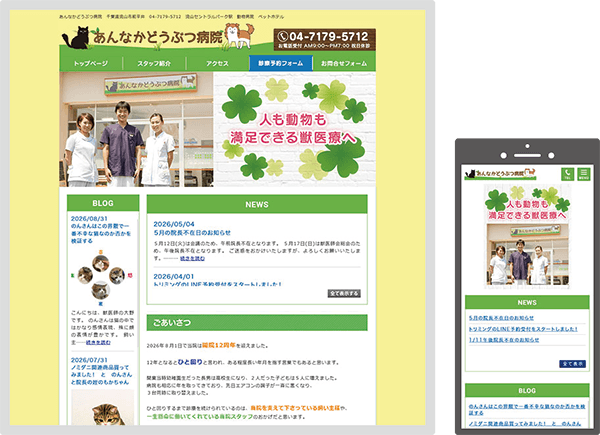Click the desktop BLOG section header
The height and width of the screenshot is (435, 600).
[x=103, y=203]
